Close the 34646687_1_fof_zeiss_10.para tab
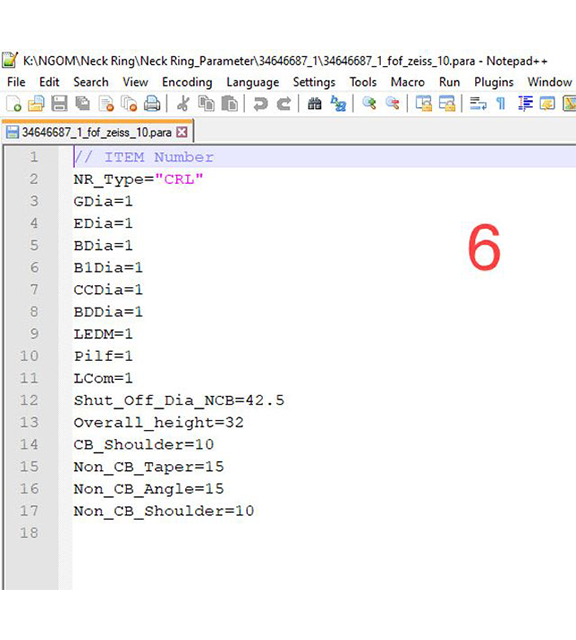The width and height of the screenshot is (576, 640). (x=182, y=132)
